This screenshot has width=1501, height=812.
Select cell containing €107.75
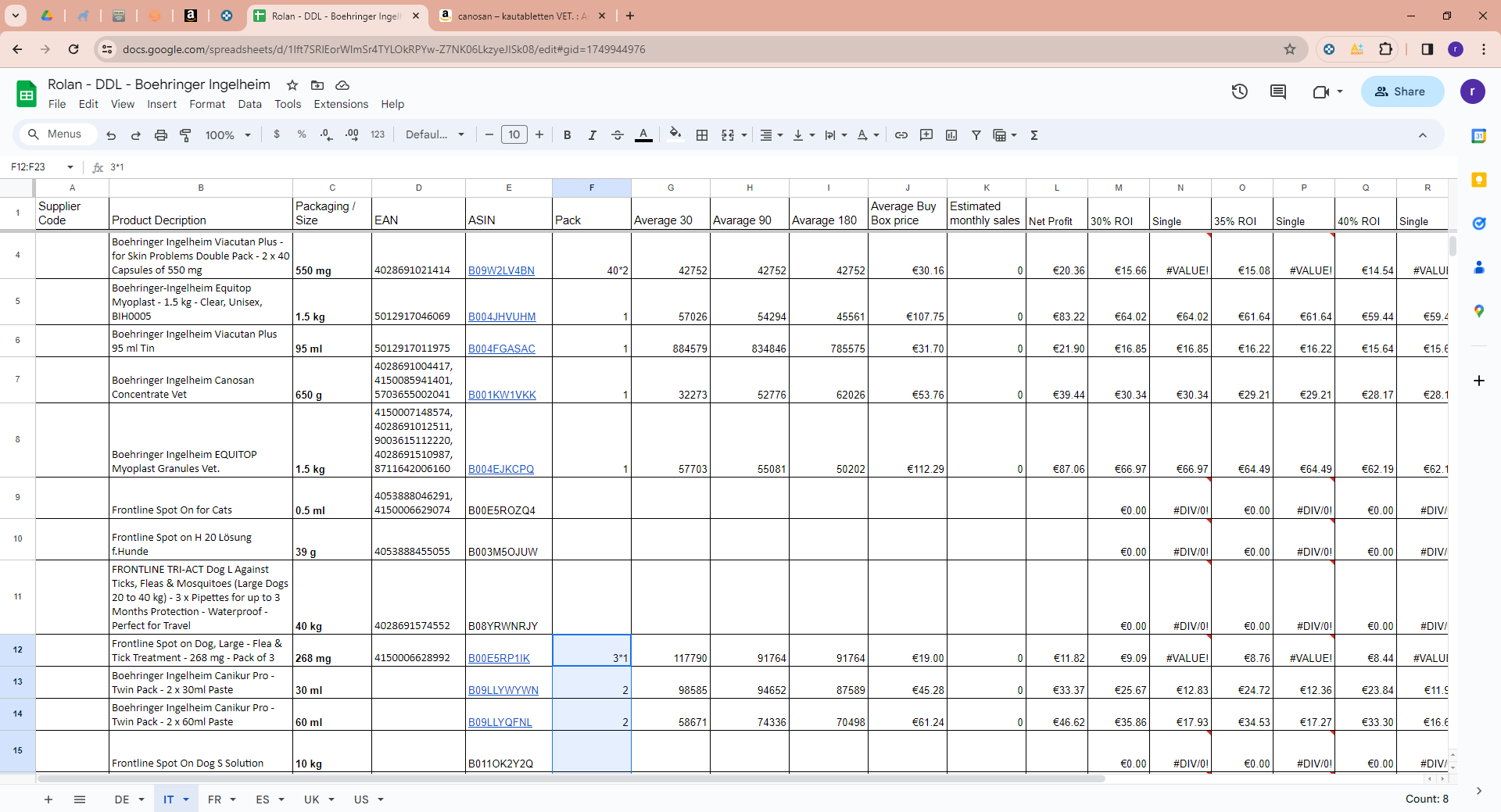coord(908,302)
